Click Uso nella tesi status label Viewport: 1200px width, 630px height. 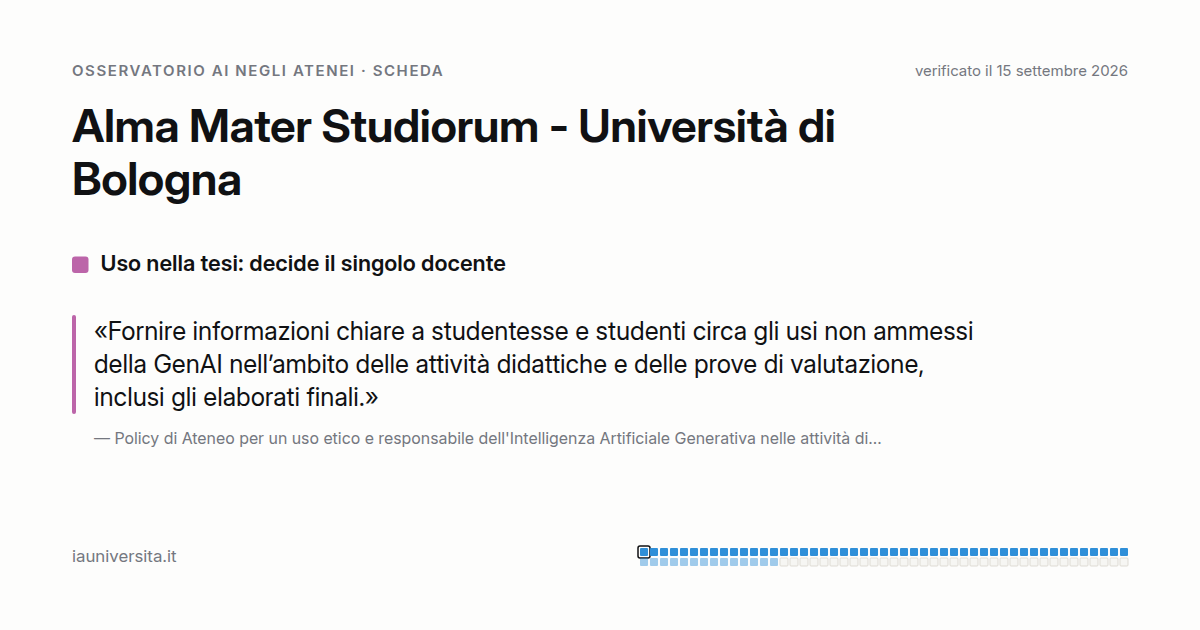click(303, 264)
